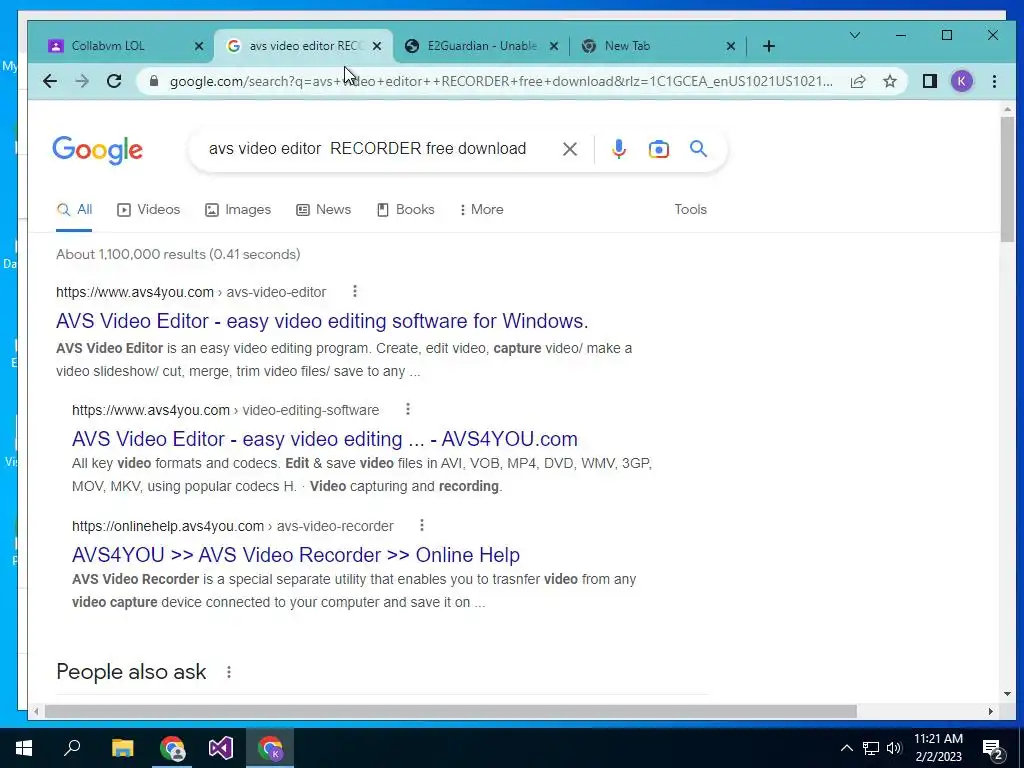Open Windows taskbar search
The height and width of the screenshot is (768, 1024).
(72, 748)
